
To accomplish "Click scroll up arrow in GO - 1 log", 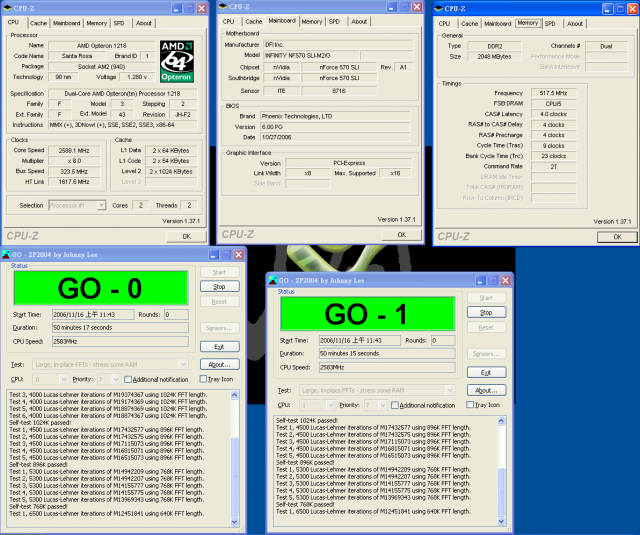I will pos(502,421).
